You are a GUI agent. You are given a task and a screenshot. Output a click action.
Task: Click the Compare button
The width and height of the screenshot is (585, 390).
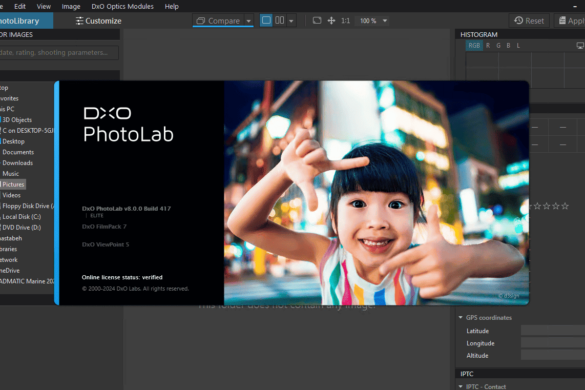click(218, 21)
